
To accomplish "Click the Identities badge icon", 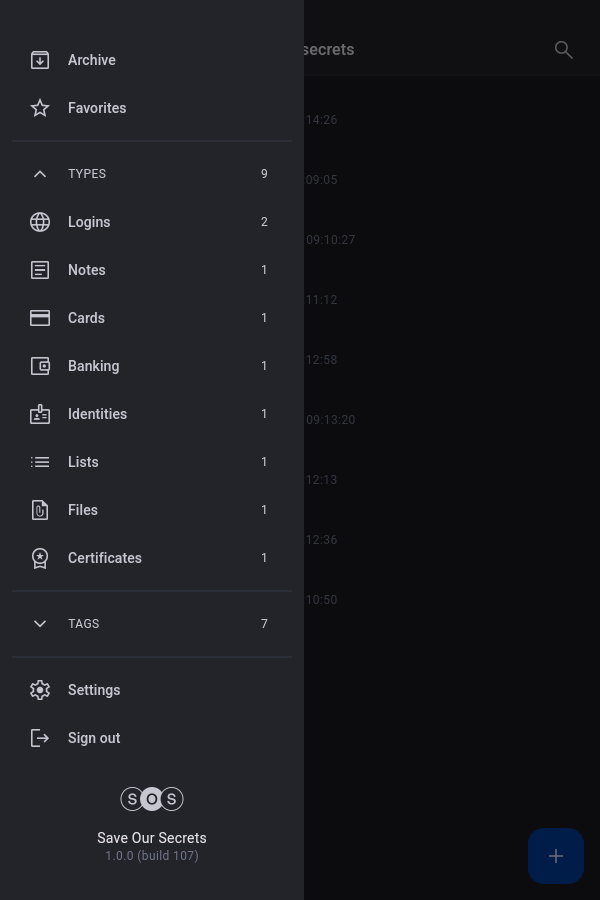I will click(40, 414).
